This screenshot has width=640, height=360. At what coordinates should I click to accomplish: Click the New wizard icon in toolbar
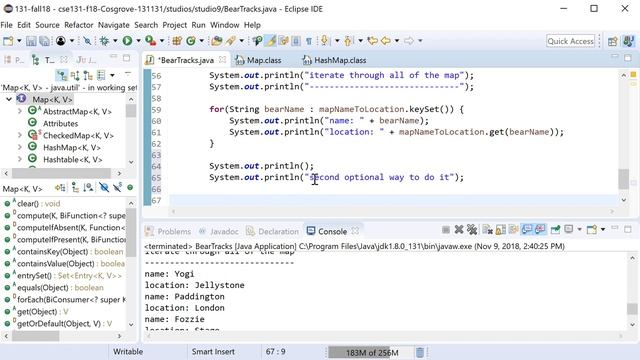point(8,41)
